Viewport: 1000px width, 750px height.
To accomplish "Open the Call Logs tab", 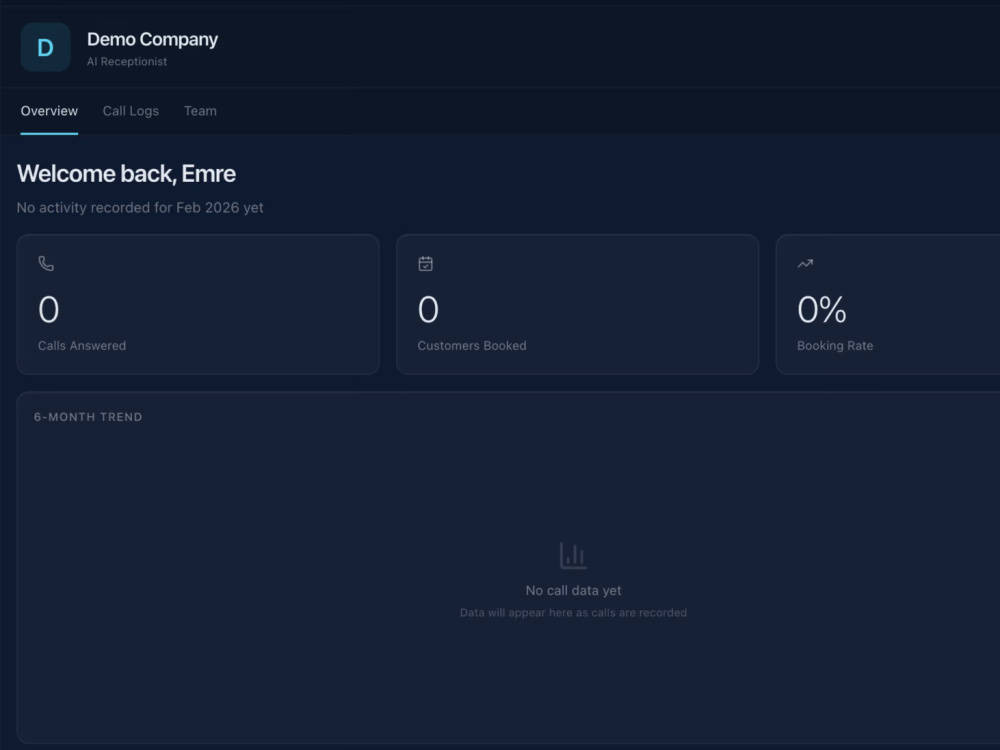I will (131, 111).
